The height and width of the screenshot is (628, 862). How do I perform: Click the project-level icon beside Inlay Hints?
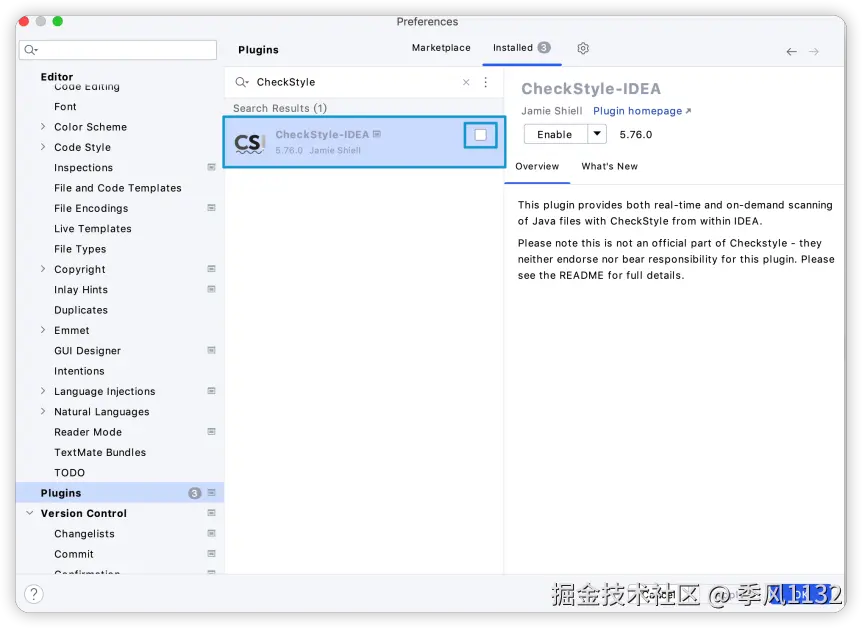point(211,289)
